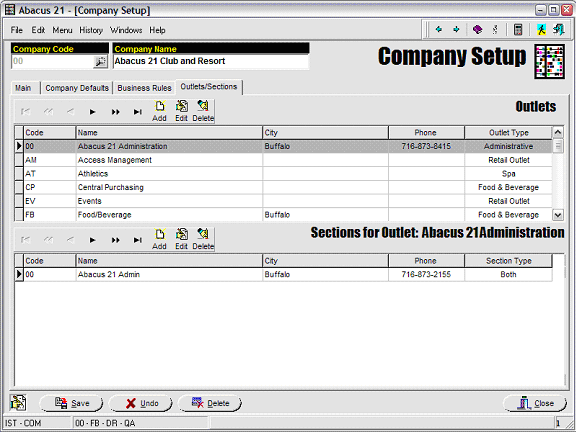Viewport: 576px width, 432px height.
Task: Jump to last outlet record
Action: click(137, 112)
